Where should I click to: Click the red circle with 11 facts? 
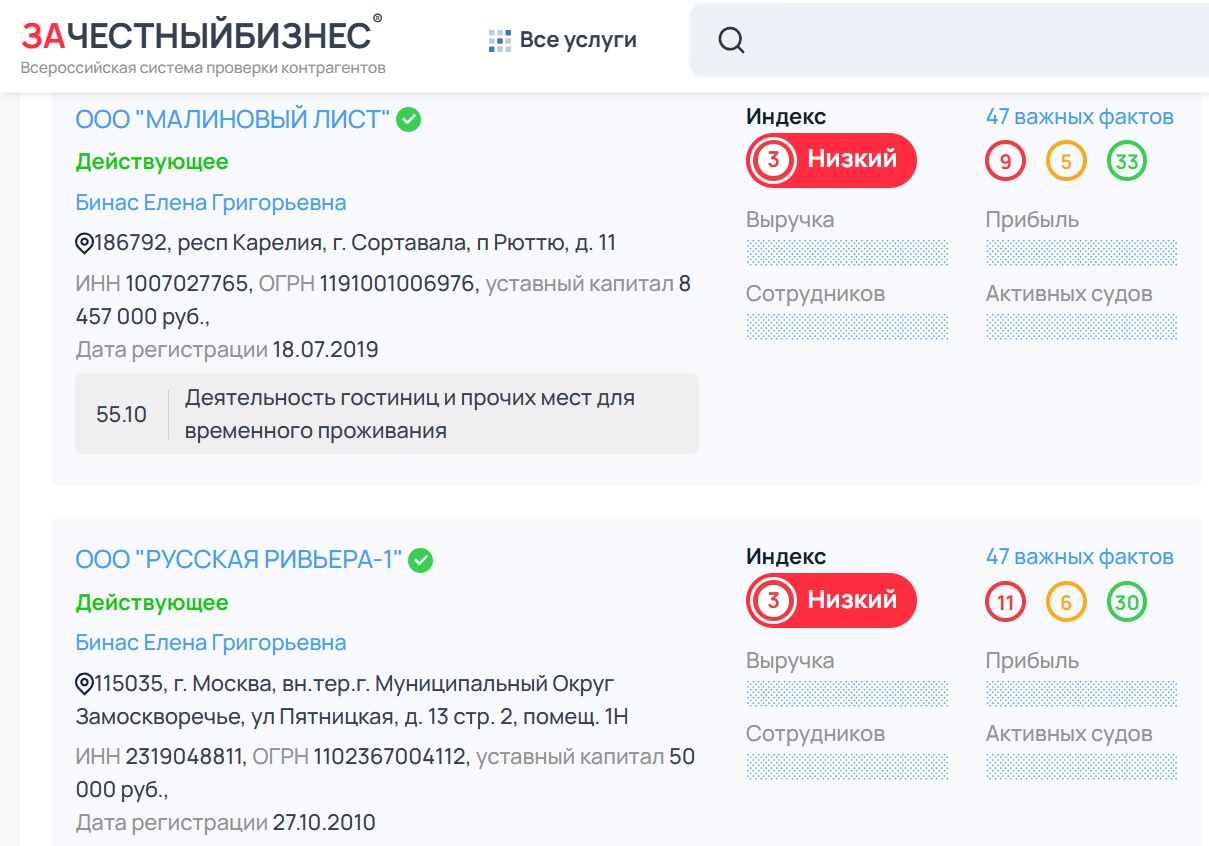click(1005, 602)
